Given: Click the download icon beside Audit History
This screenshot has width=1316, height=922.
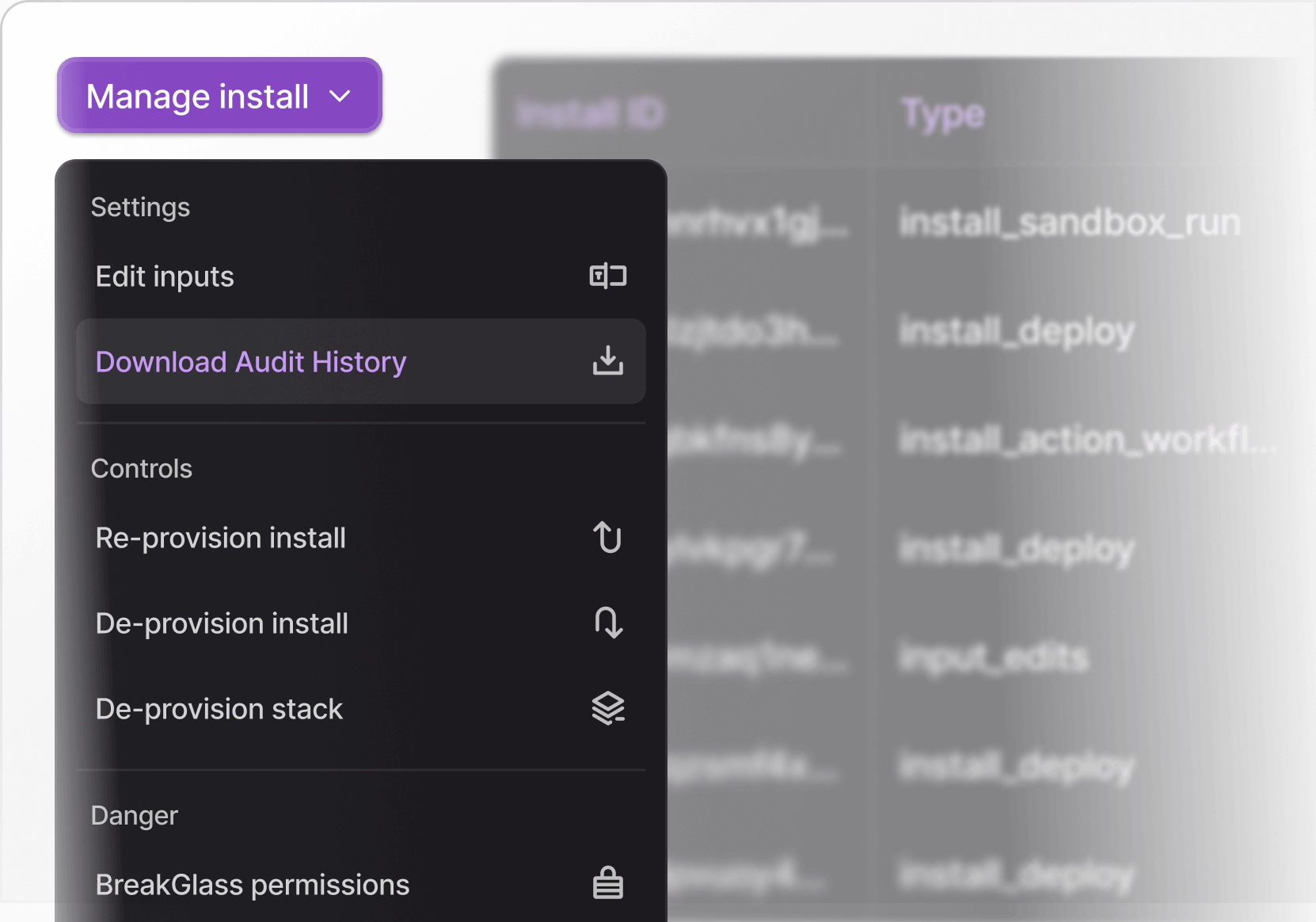Looking at the screenshot, I should pyautogui.click(x=607, y=361).
